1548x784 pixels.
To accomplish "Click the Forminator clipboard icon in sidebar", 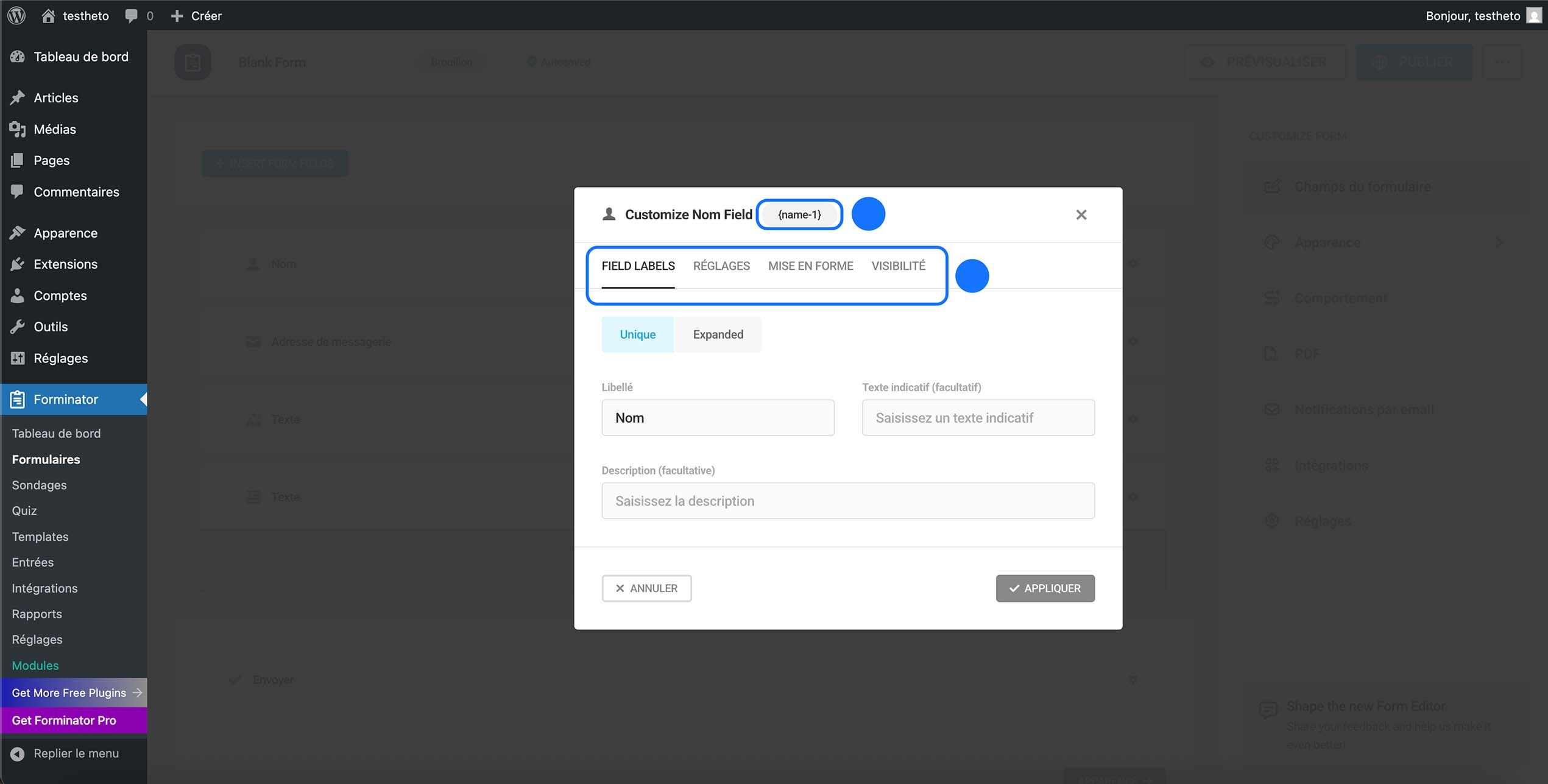I will point(18,399).
